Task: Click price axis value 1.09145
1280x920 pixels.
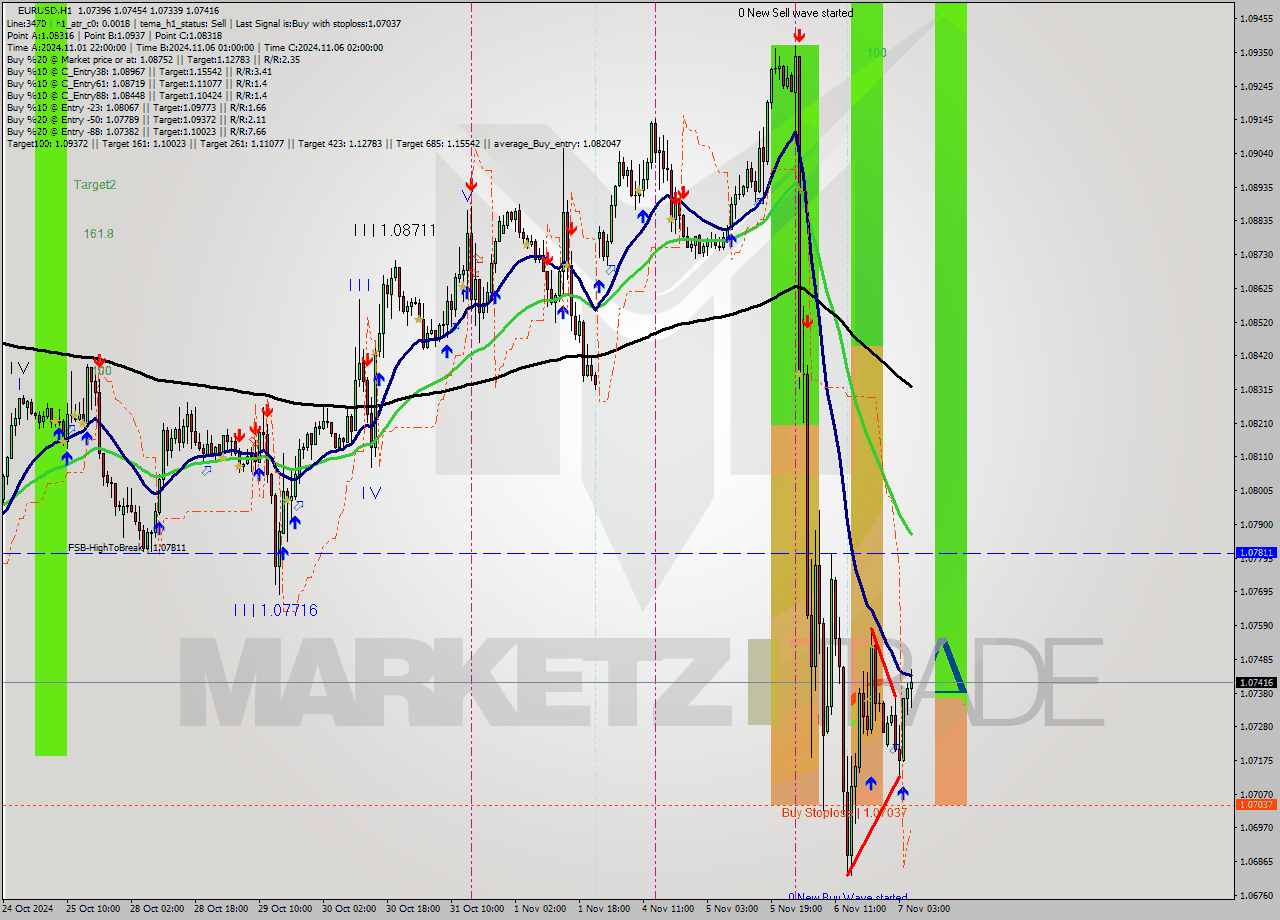Action: pos(1256,120)
